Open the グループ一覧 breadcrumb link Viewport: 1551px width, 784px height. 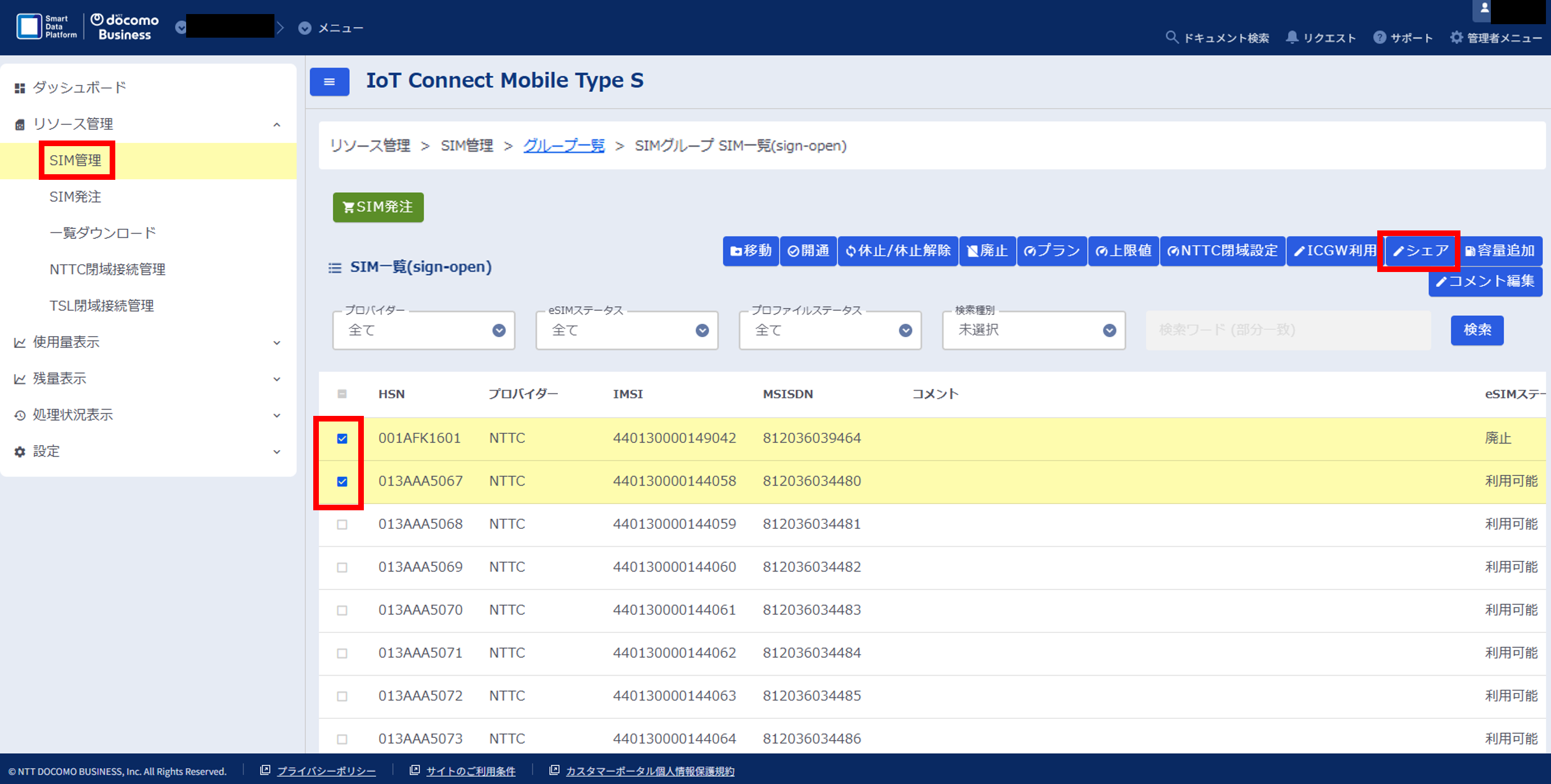563,146
